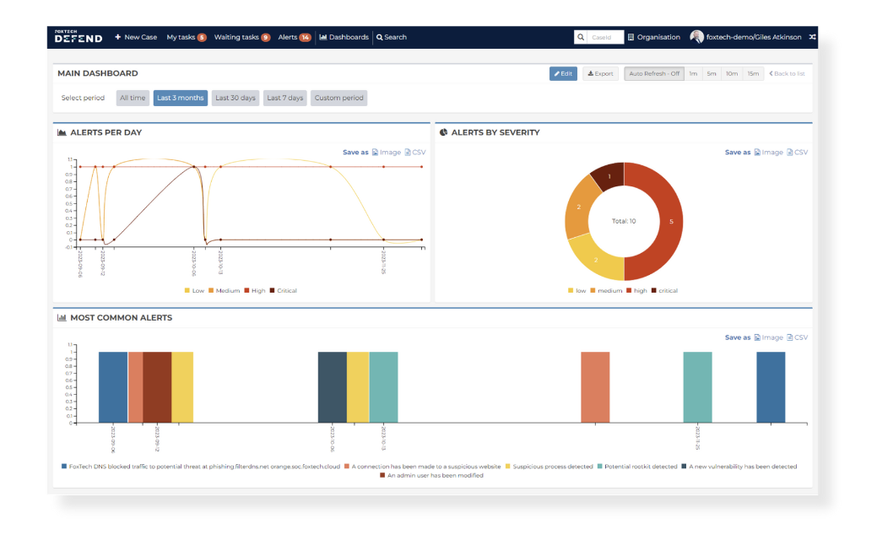Click the Image file icon in Alerts Per Day

(375, 152)
